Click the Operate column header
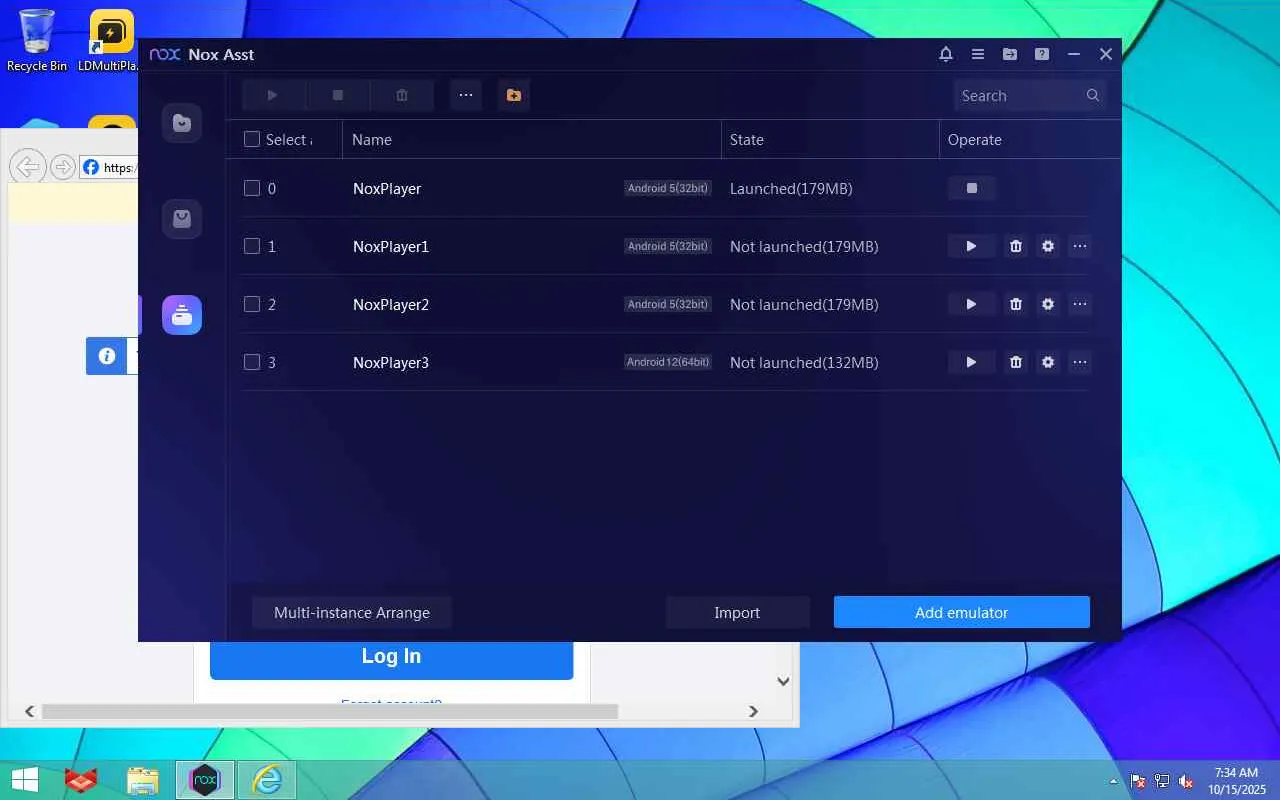 click(x=975, y=140)
